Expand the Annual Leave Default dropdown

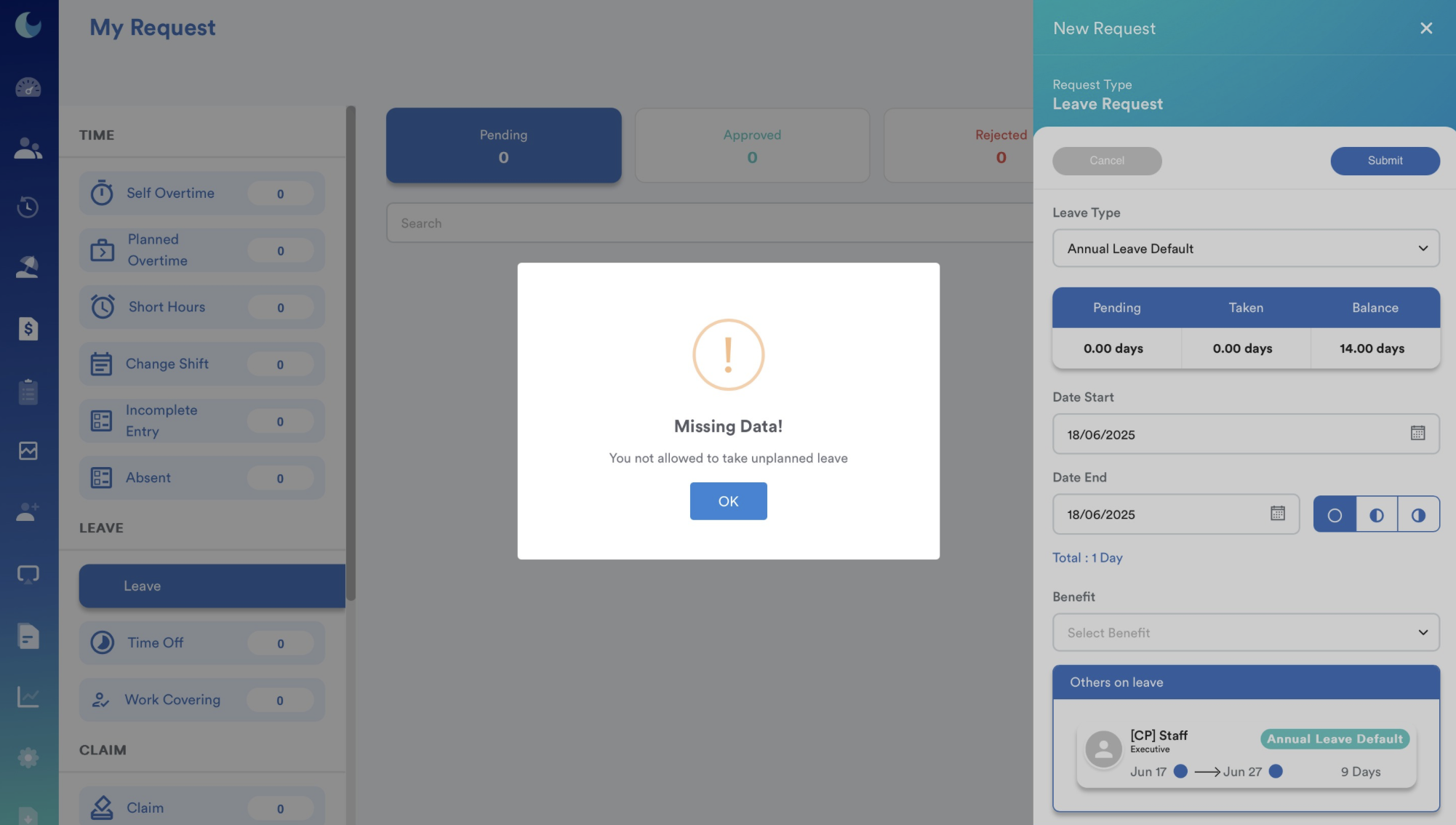pos(1245,249)
